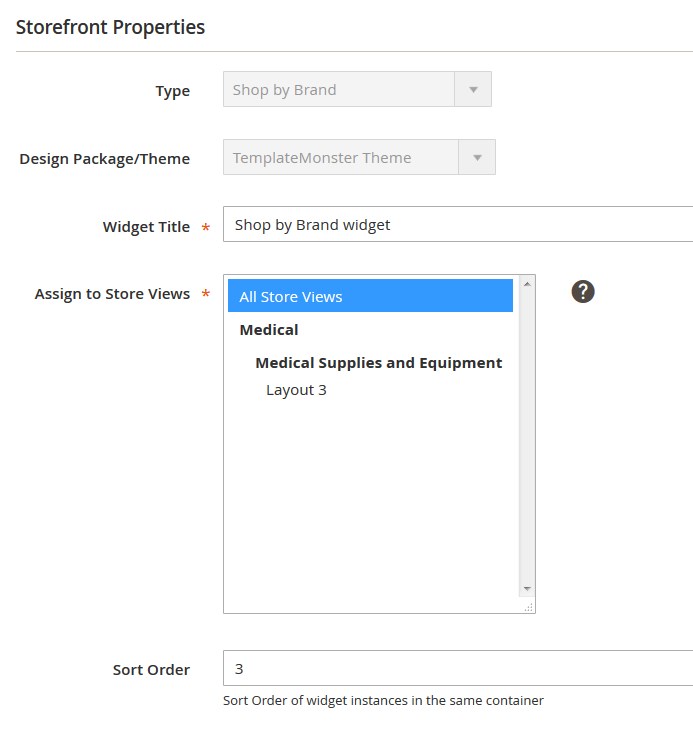Screen dimensions: 693x735
Task: Click the help question mark icon
Action: pyautogui.click(x=583, y=292)
